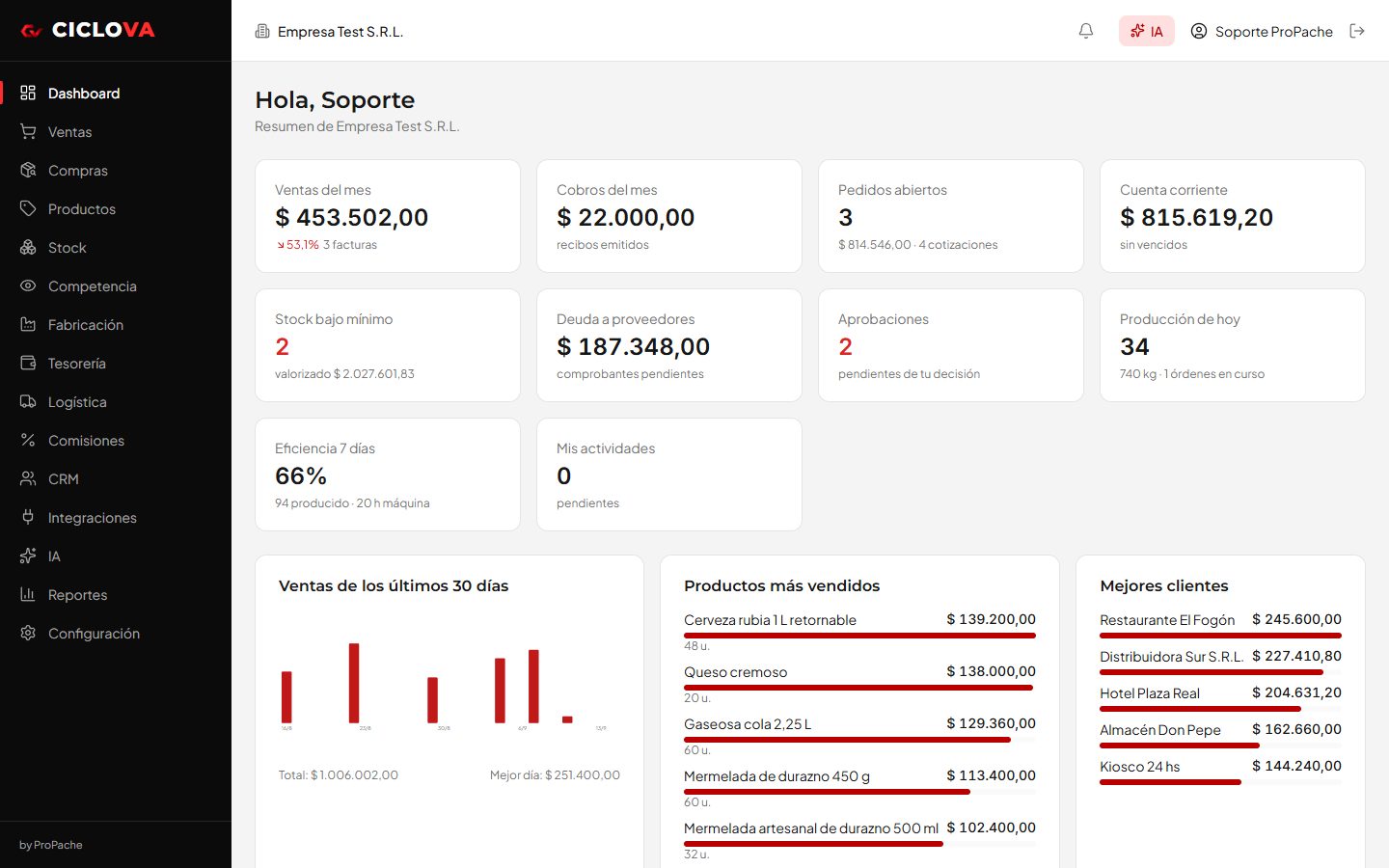Click the Configuración gear icon
1389x868 pixels.
coord(28,633)
